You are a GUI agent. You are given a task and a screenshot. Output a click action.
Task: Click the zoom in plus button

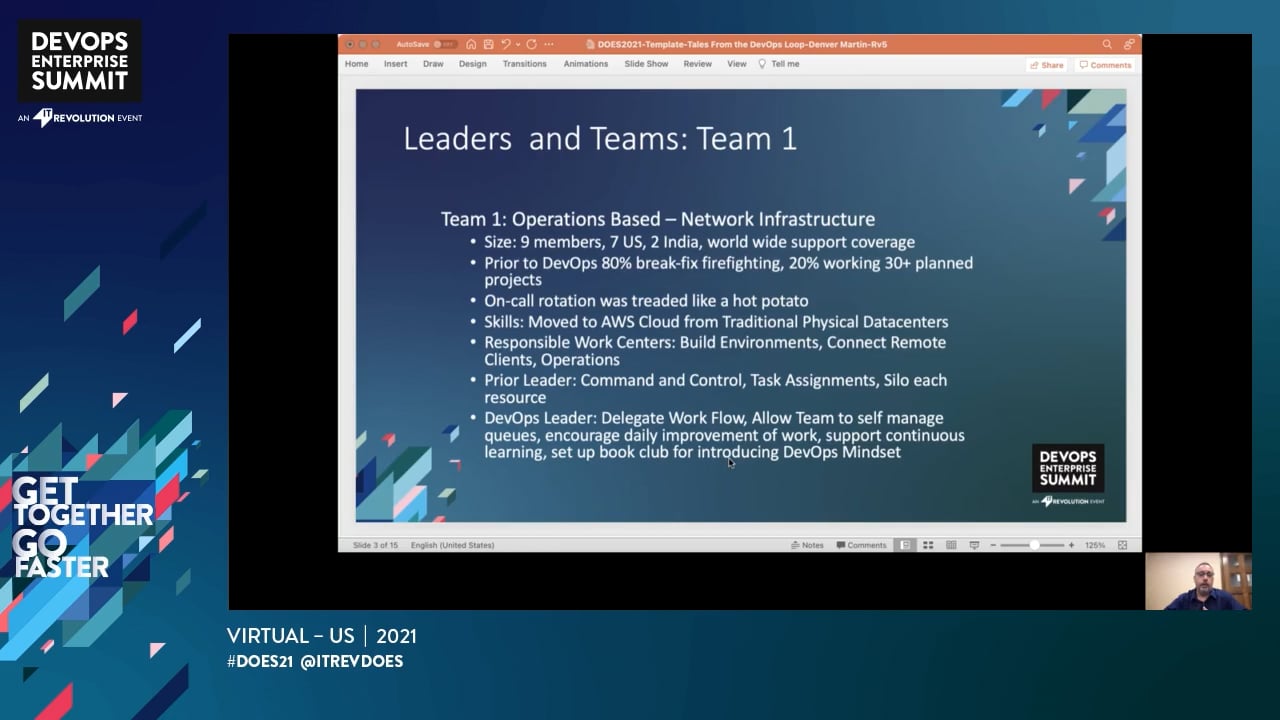tap(1071, 545)
